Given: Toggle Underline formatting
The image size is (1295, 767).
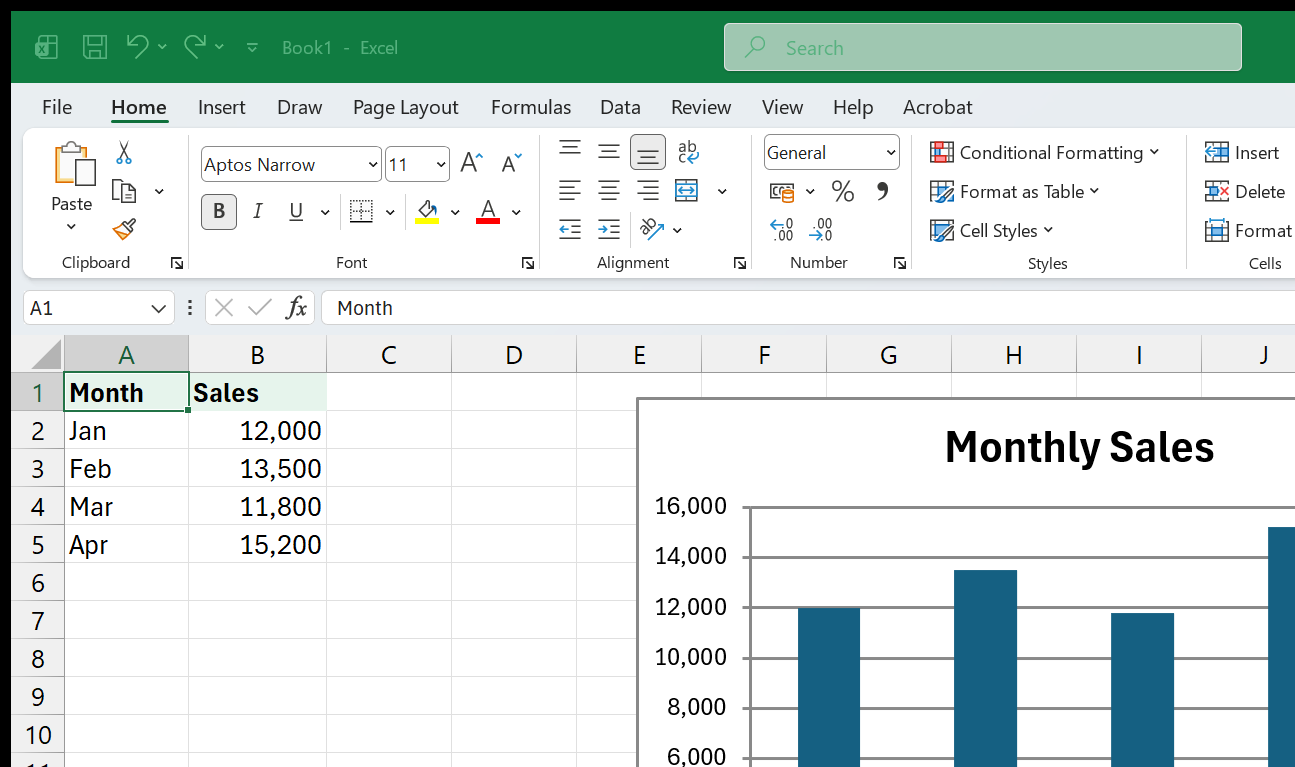Looking at the screenshot, I should [296, 211].
